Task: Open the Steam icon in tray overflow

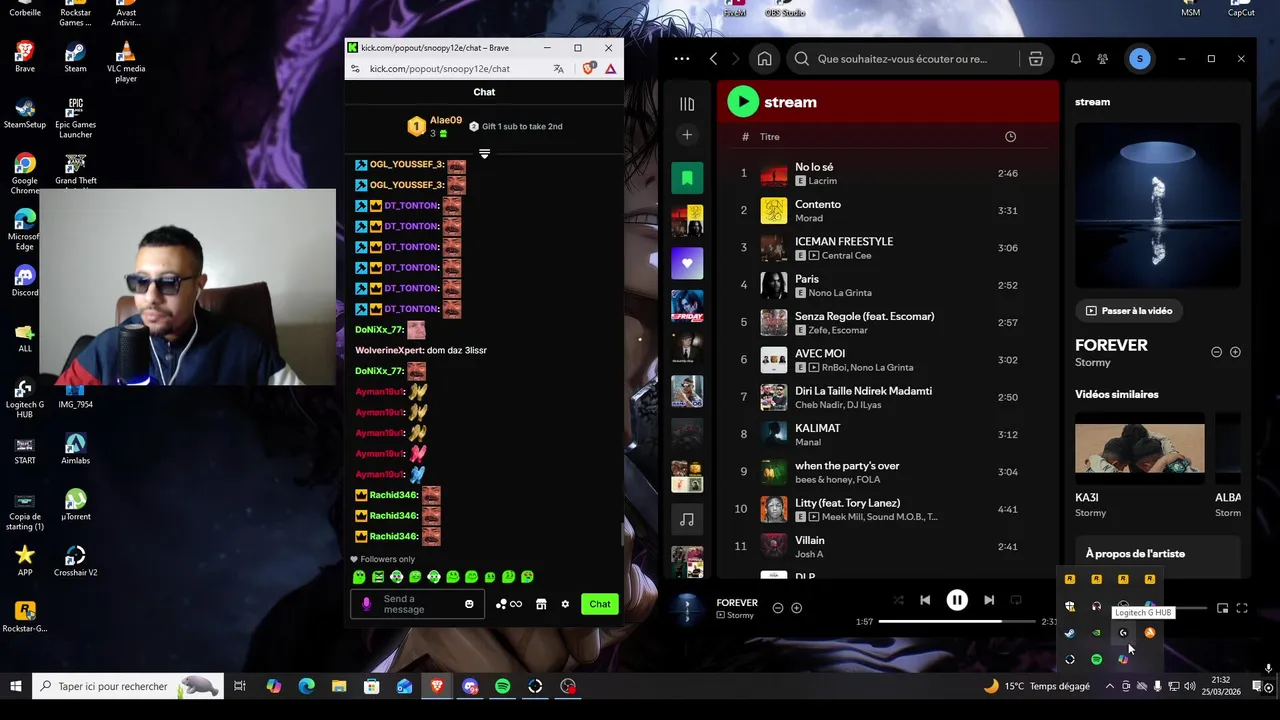Action: click(1070, 633)
